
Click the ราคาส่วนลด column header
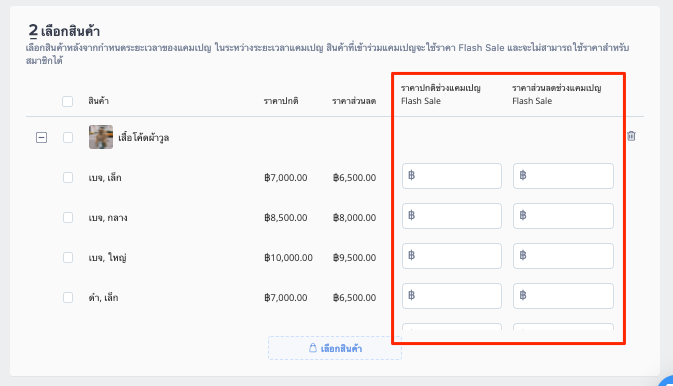(354, 101)
